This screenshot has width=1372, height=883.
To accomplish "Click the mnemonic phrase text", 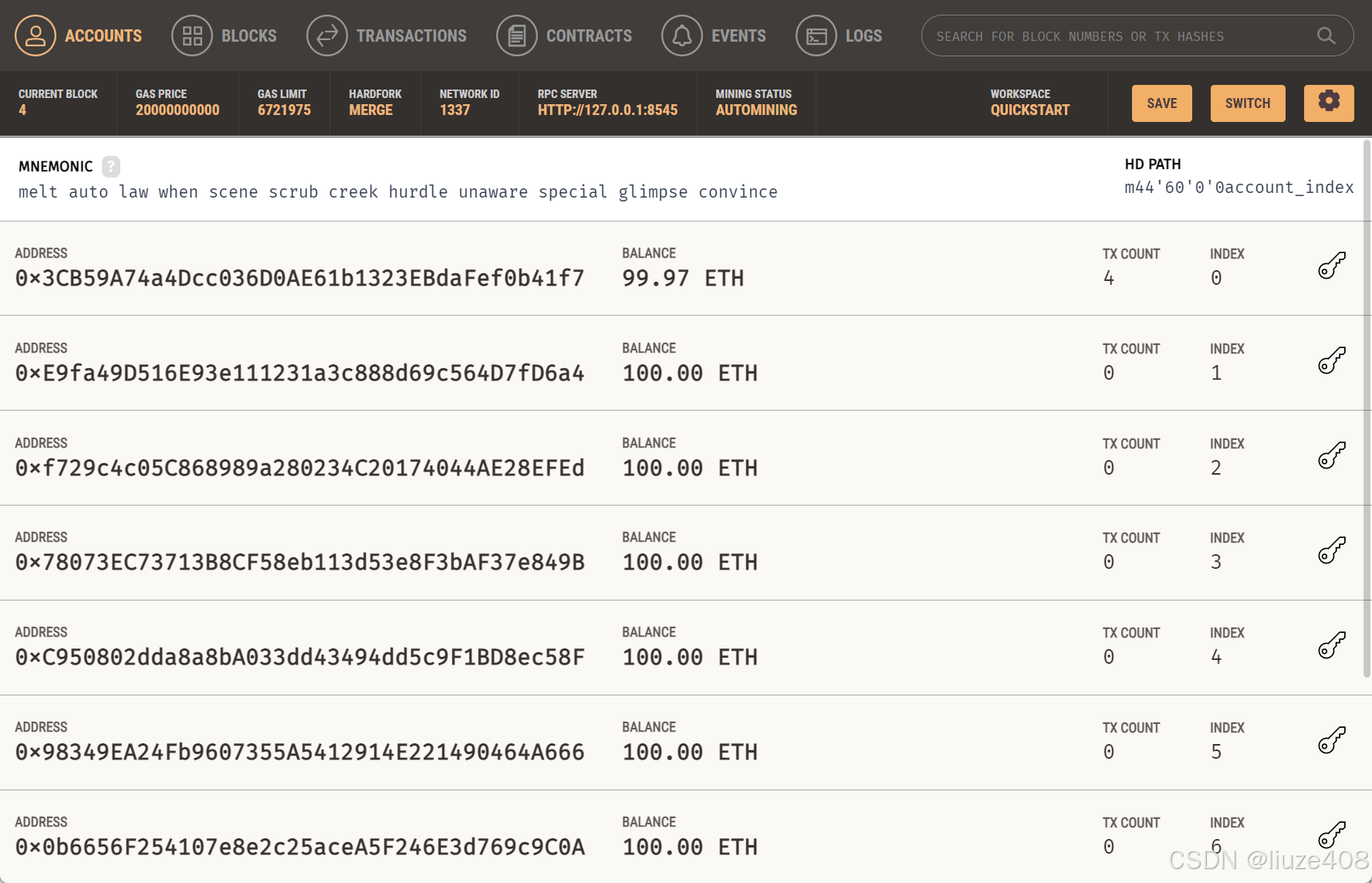I will (x=398, y=192).
